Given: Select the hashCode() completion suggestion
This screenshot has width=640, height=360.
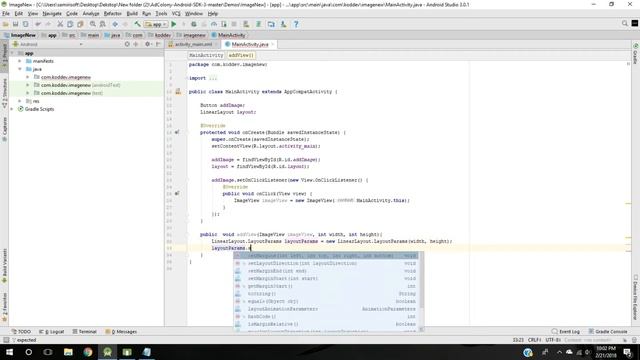Looking at the screenshot, I should tap(326, 316).
